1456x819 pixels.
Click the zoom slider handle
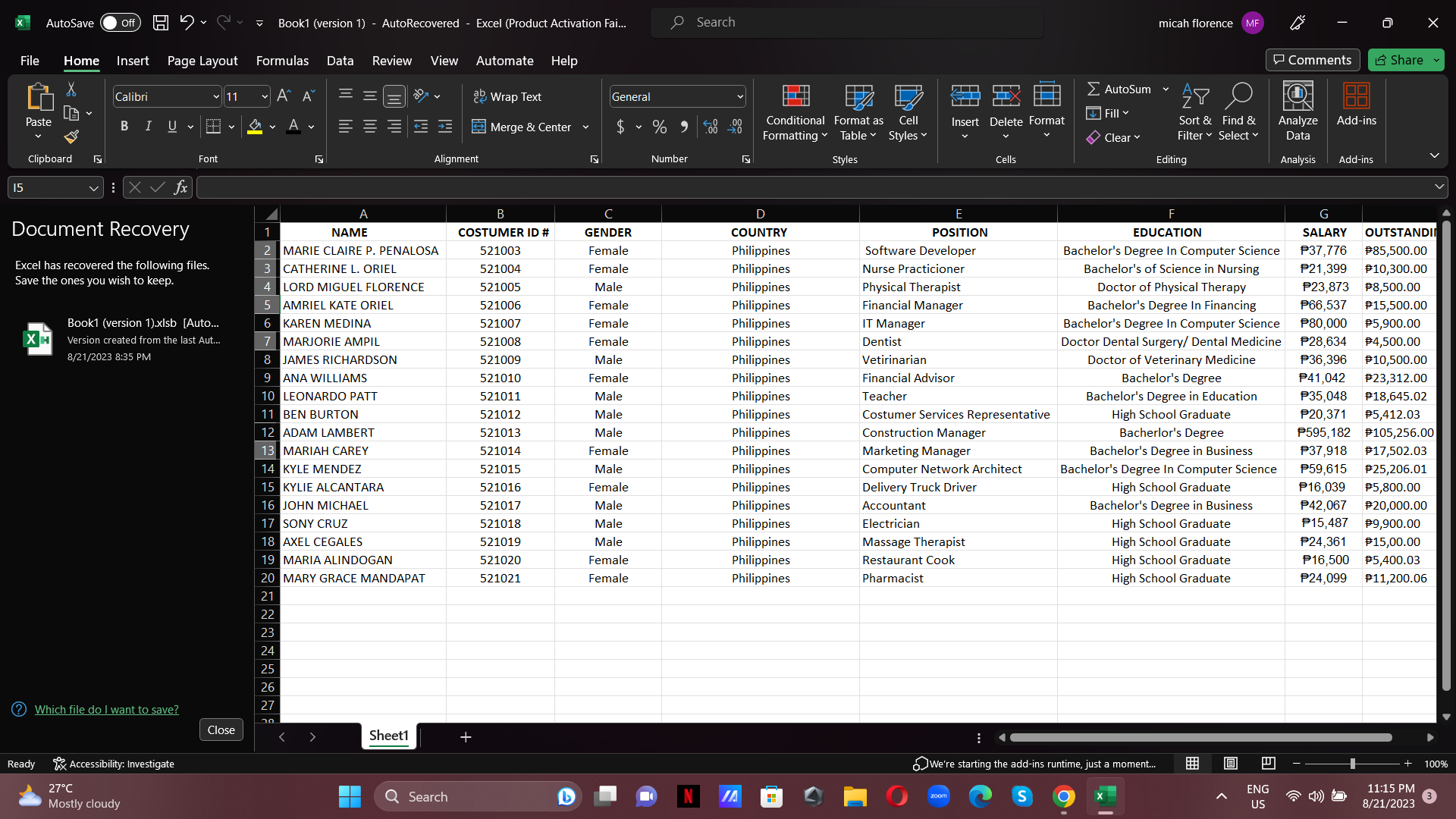click(x=1353, y=764)
